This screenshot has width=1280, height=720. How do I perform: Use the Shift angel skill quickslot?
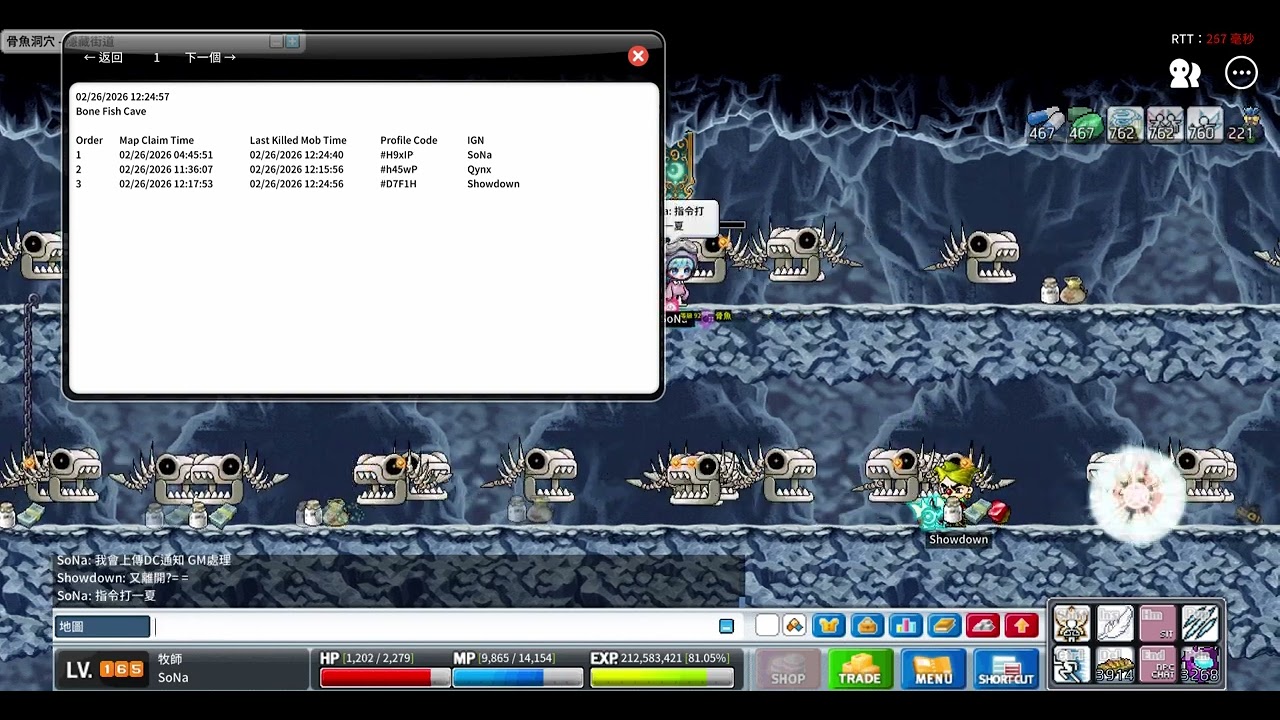1071,623
